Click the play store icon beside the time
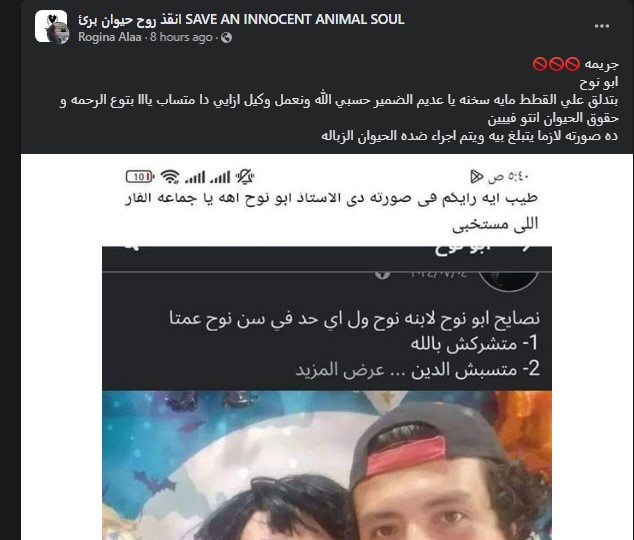Screen dimensions: 634x540 [477, 177]
